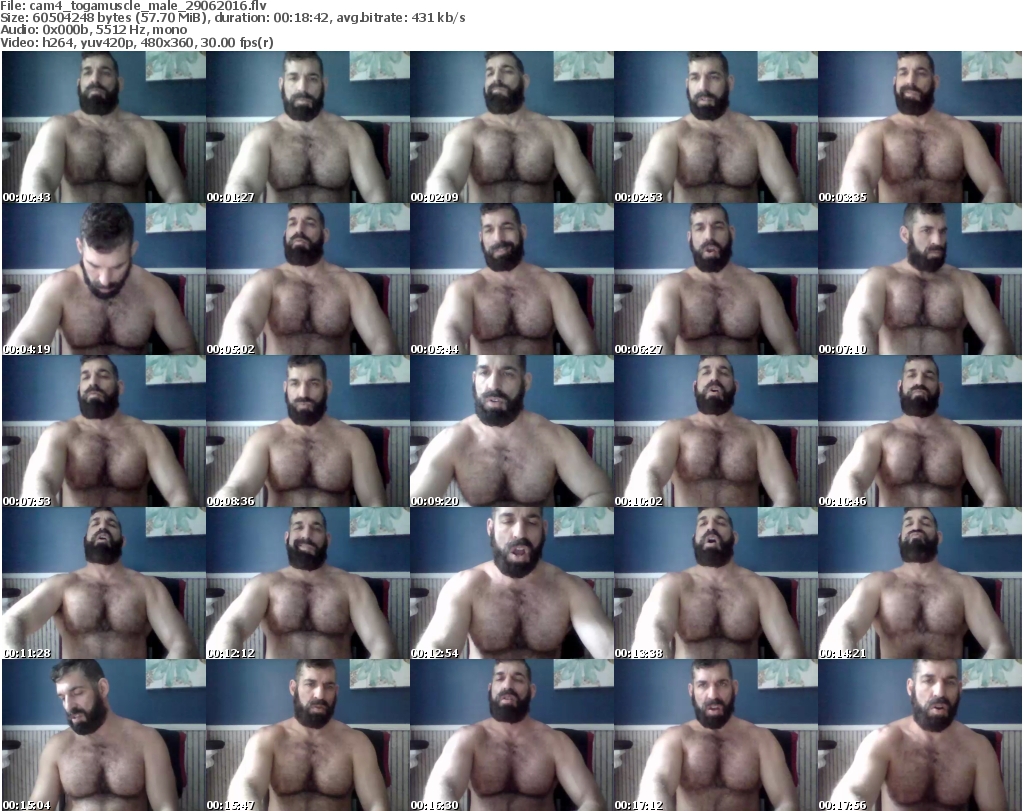Choose the thumbnail stamped 00:16:30
This screenshot has width=1024, height=811.
pos(512,735)
